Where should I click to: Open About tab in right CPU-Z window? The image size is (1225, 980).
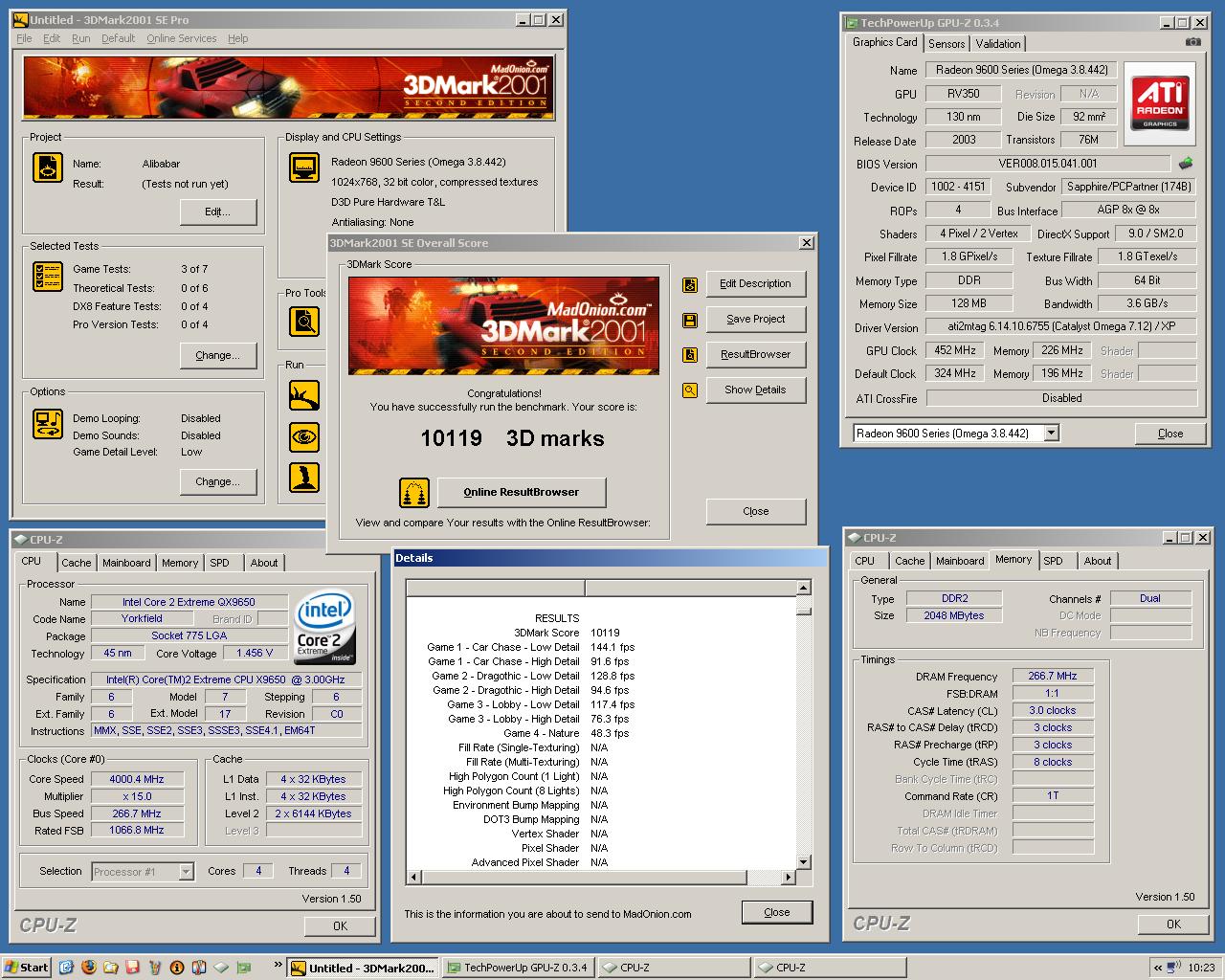pyautogui.click(x=1098, y=561)
